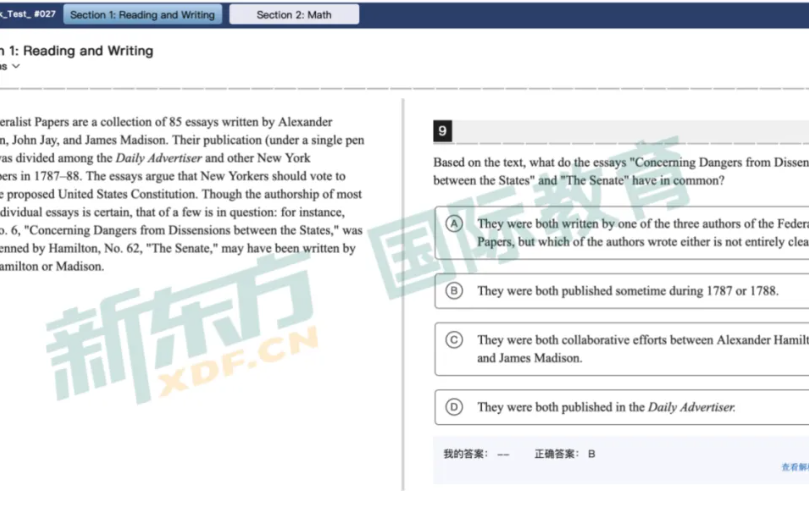Image resolution: width=809 pixels, height=507 pixels.
Task: Click answer text 'published sometime during 1787 or 1788'
Action: click(x=626, y=291)
